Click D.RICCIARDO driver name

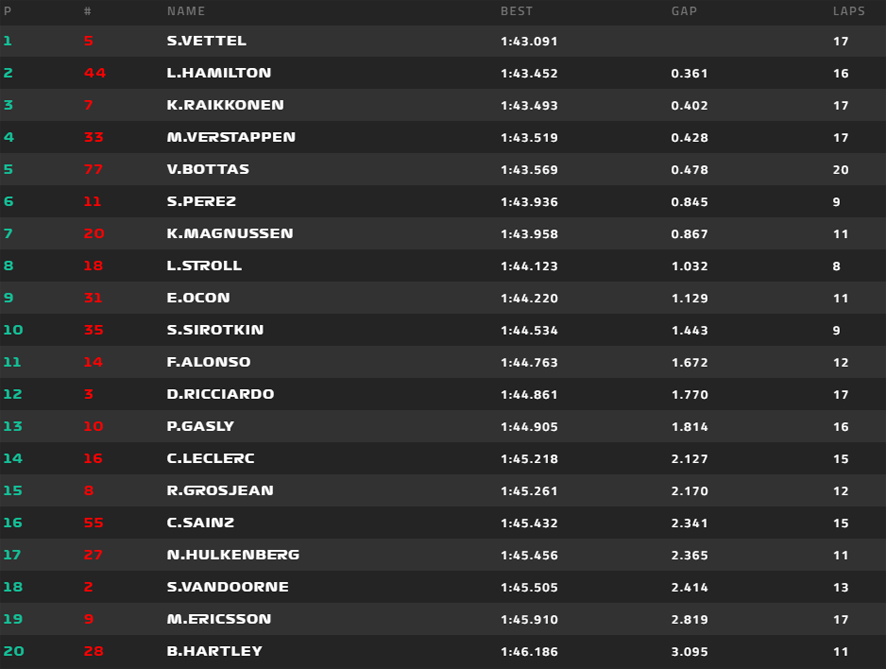click(x=220, y=394)
